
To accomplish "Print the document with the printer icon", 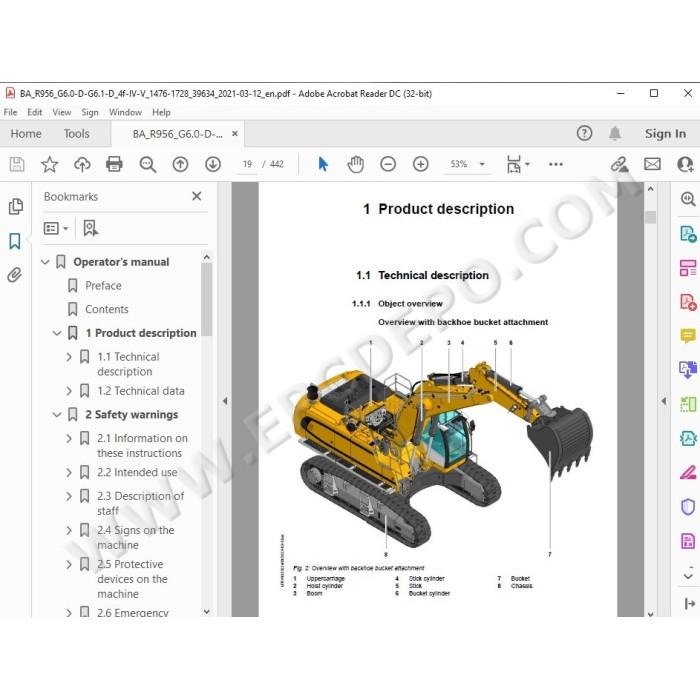I will [x=114, y=164].
